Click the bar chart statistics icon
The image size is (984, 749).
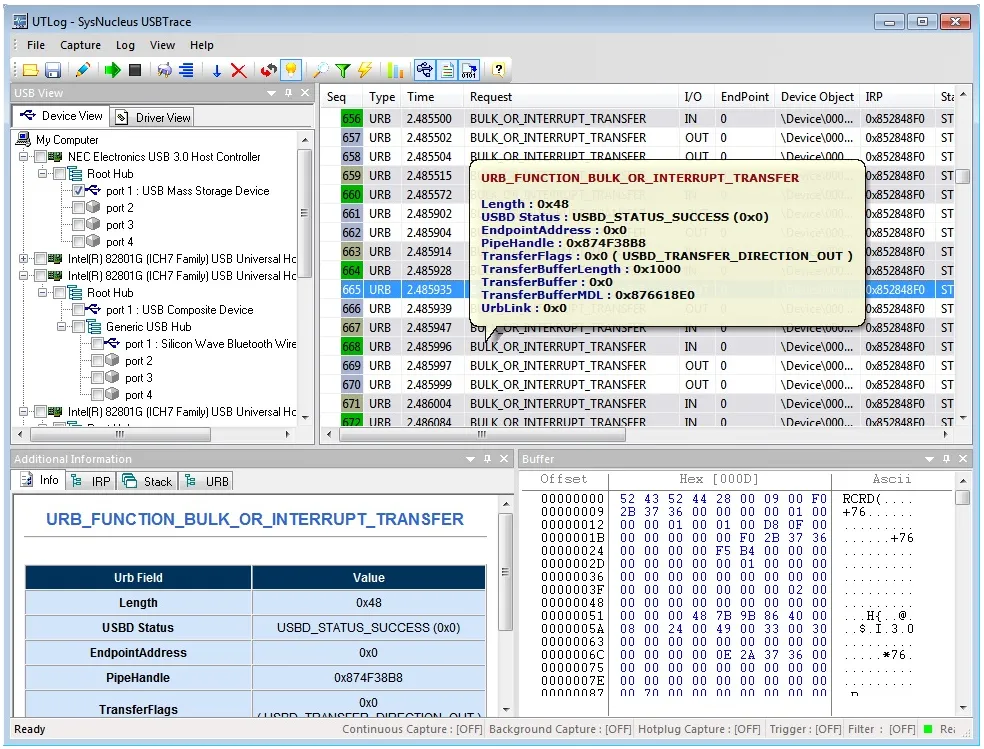pyautogui.click(x=395, y=70)
